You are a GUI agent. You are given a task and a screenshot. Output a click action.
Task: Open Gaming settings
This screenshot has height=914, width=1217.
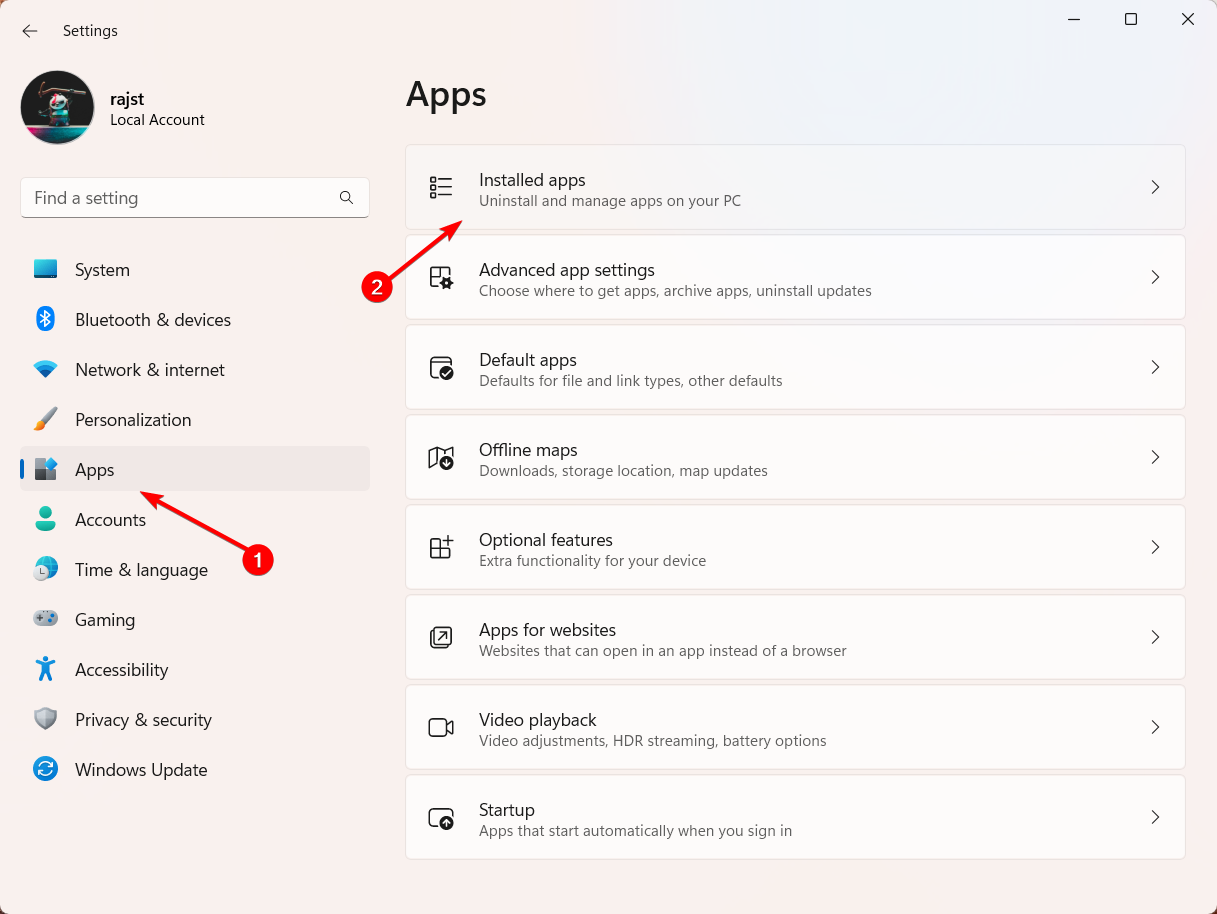(104, 619)
